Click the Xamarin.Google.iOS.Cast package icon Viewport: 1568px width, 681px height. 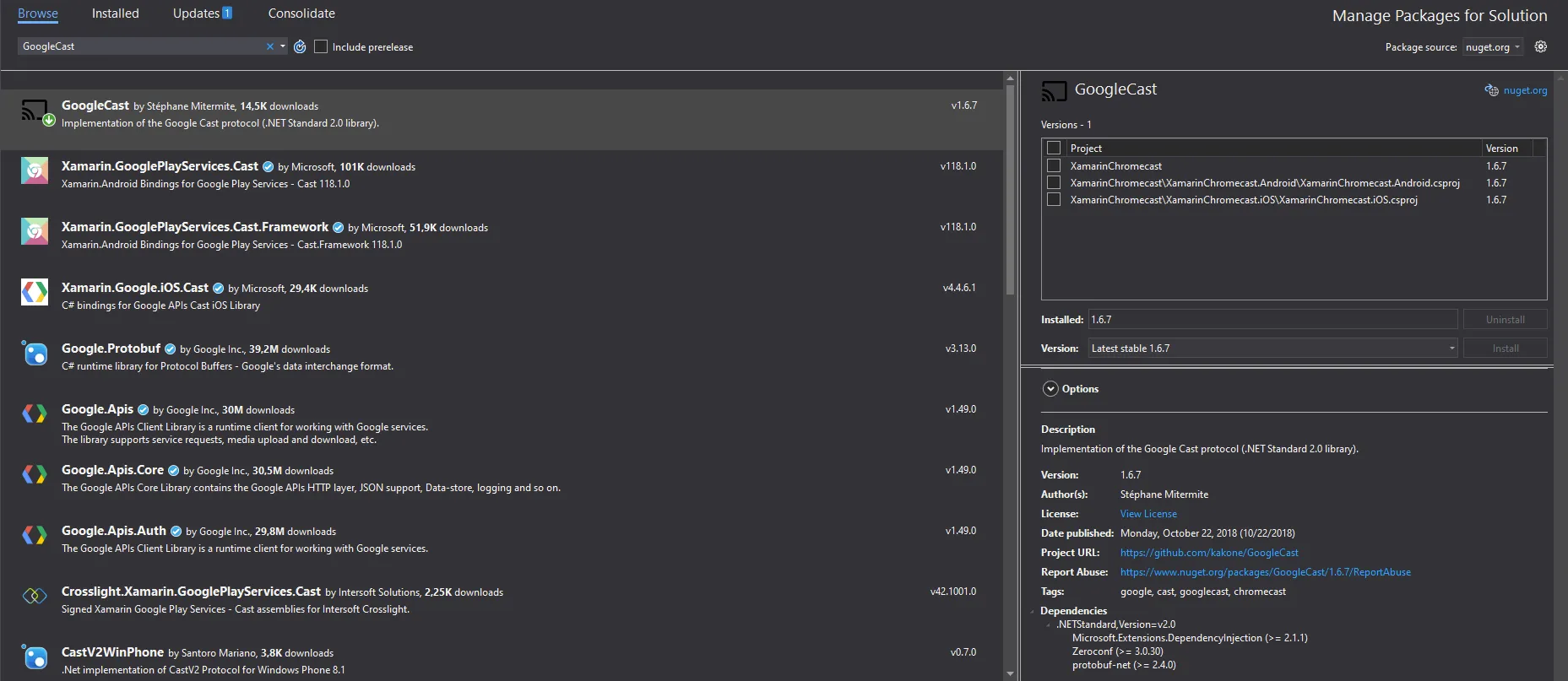click(35, 292)
